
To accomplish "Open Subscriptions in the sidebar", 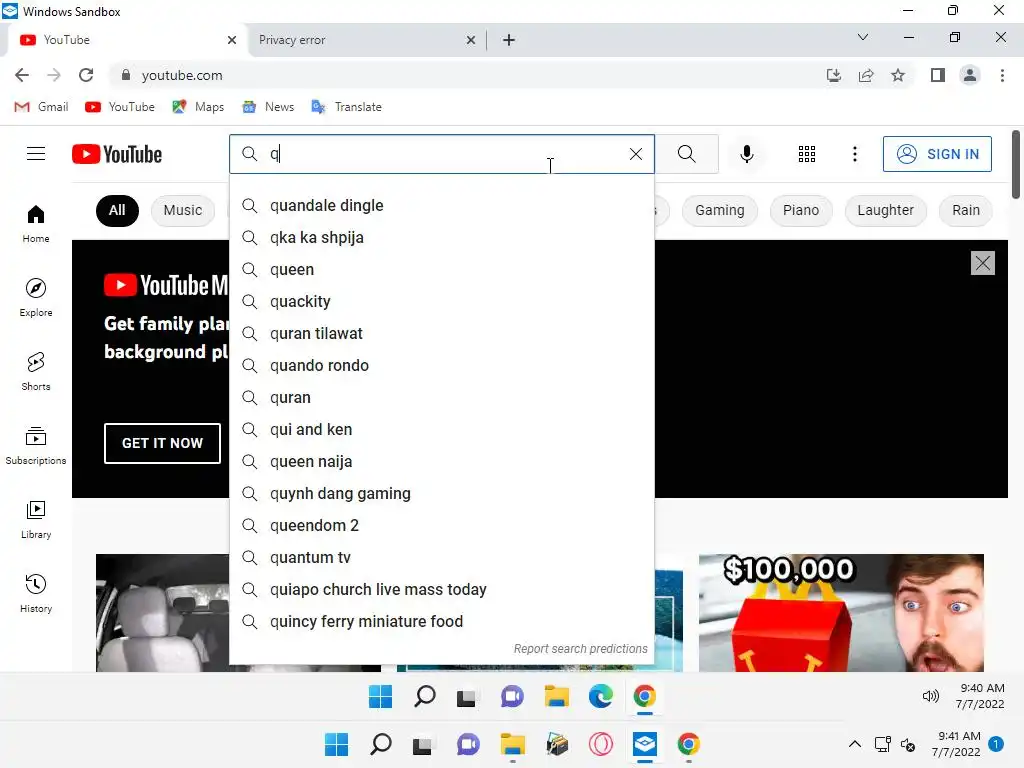I will click(36, 445).
